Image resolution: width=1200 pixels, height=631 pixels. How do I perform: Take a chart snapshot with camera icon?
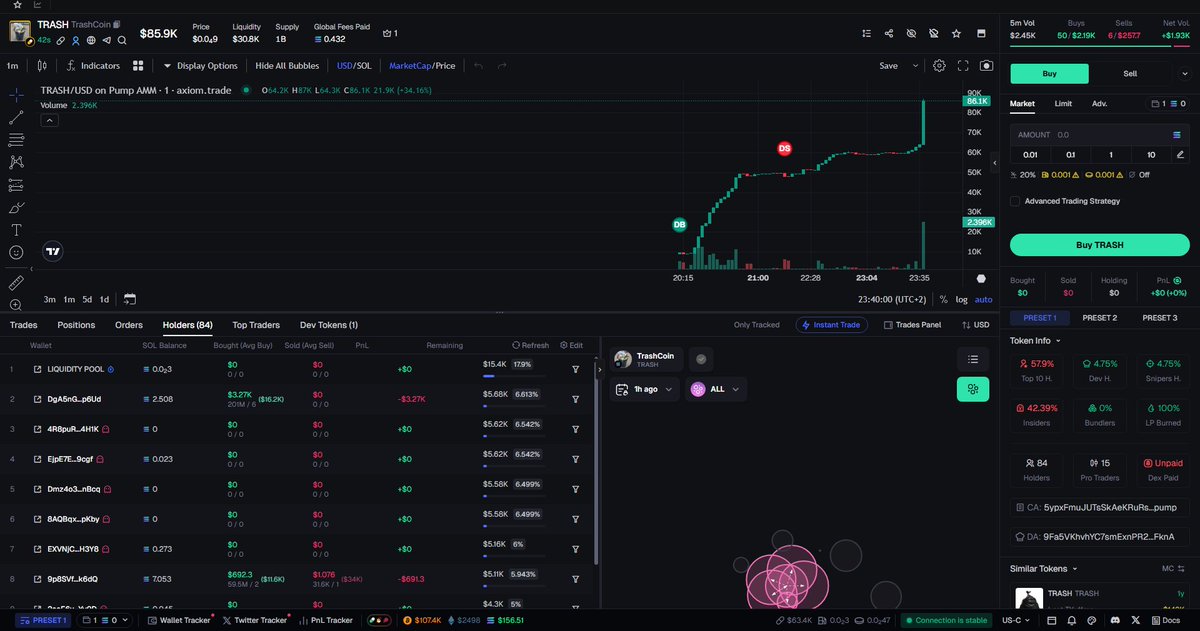987,66
